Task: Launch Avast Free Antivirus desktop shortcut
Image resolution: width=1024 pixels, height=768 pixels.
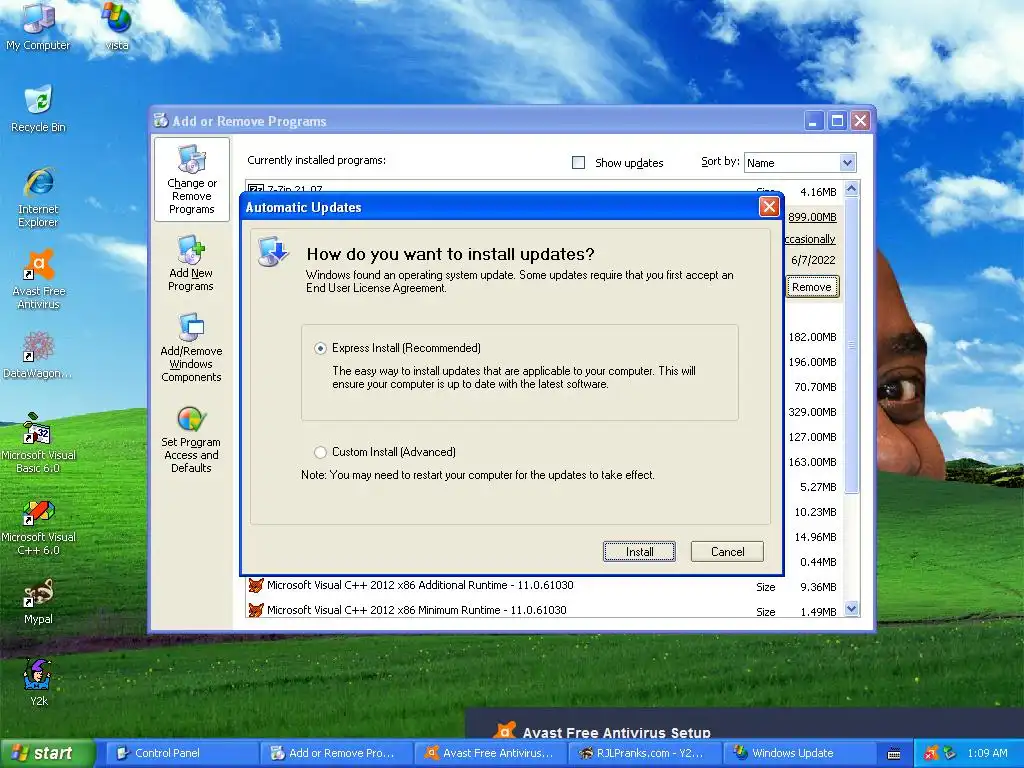Action: [39, 278]
